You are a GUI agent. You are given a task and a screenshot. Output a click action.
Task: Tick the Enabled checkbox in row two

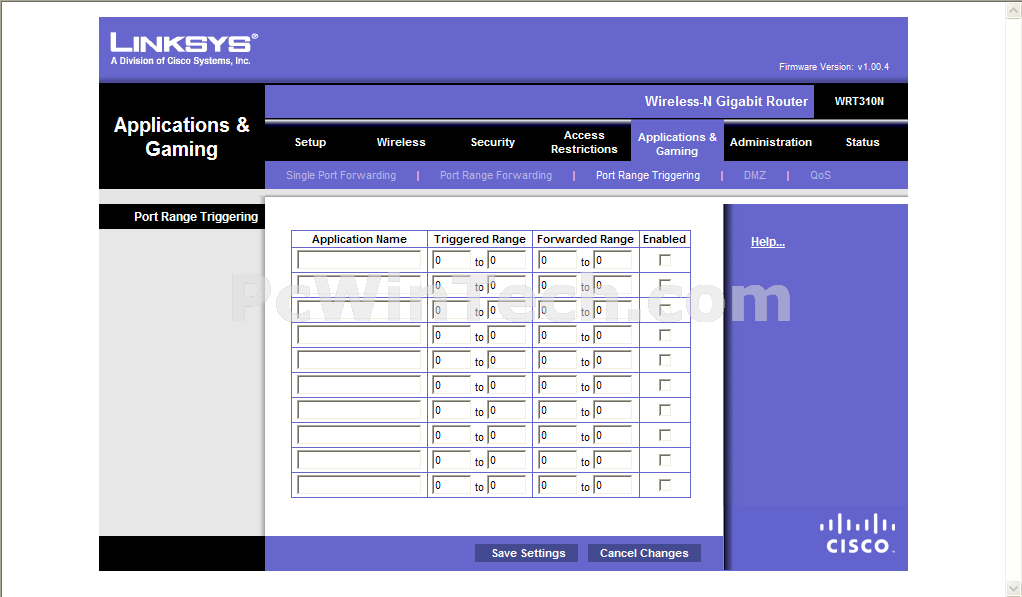[665, 285]
